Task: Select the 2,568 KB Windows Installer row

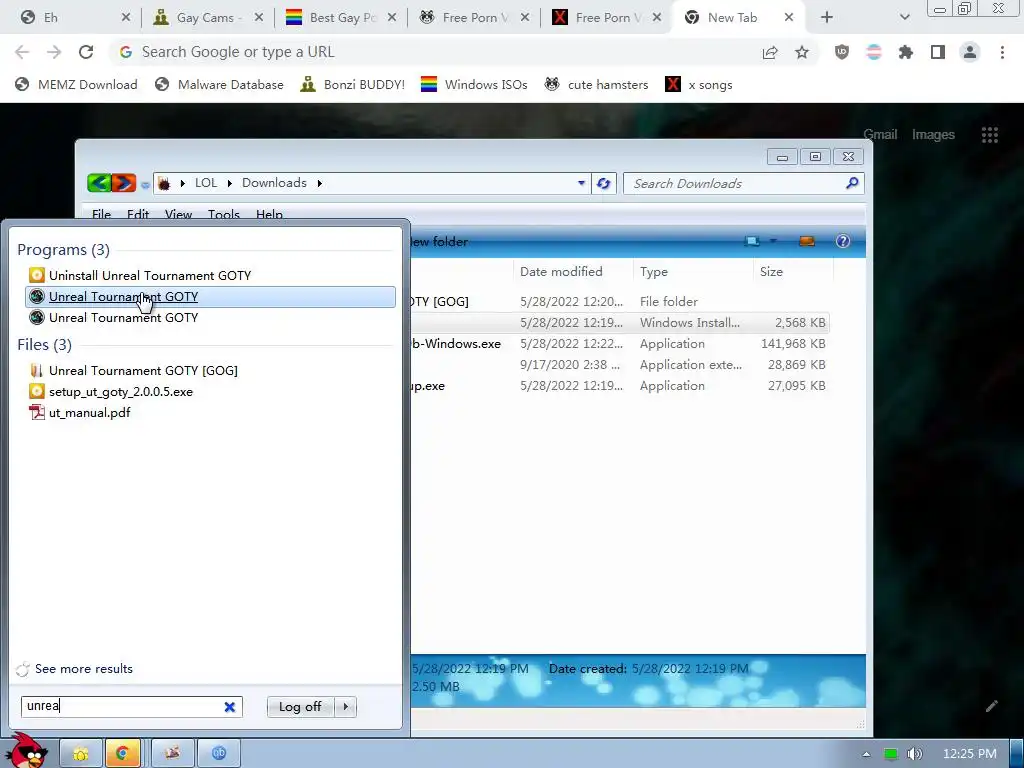Action: click(x=620, y=323)
